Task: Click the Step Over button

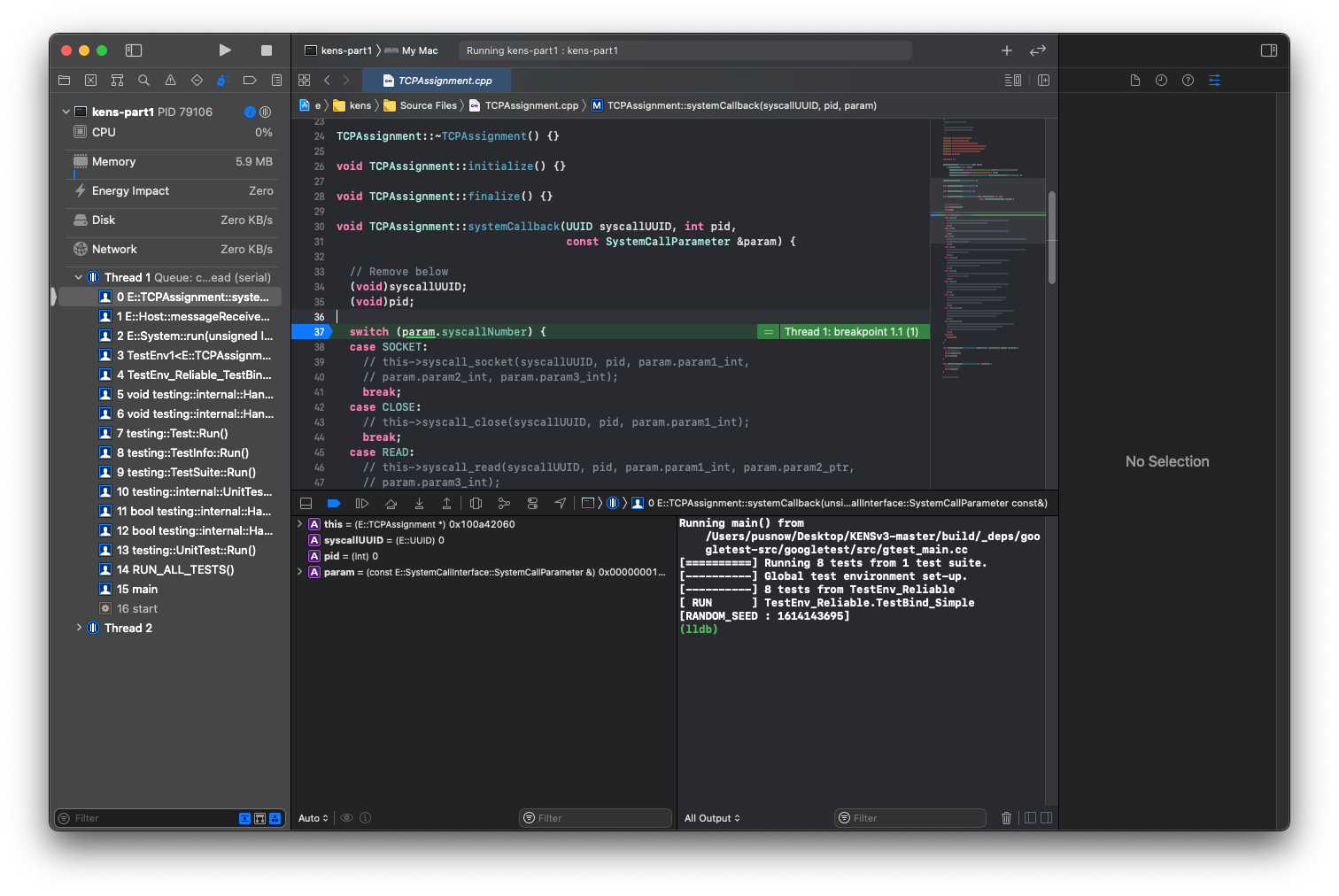Action: [x=391, y=503]
